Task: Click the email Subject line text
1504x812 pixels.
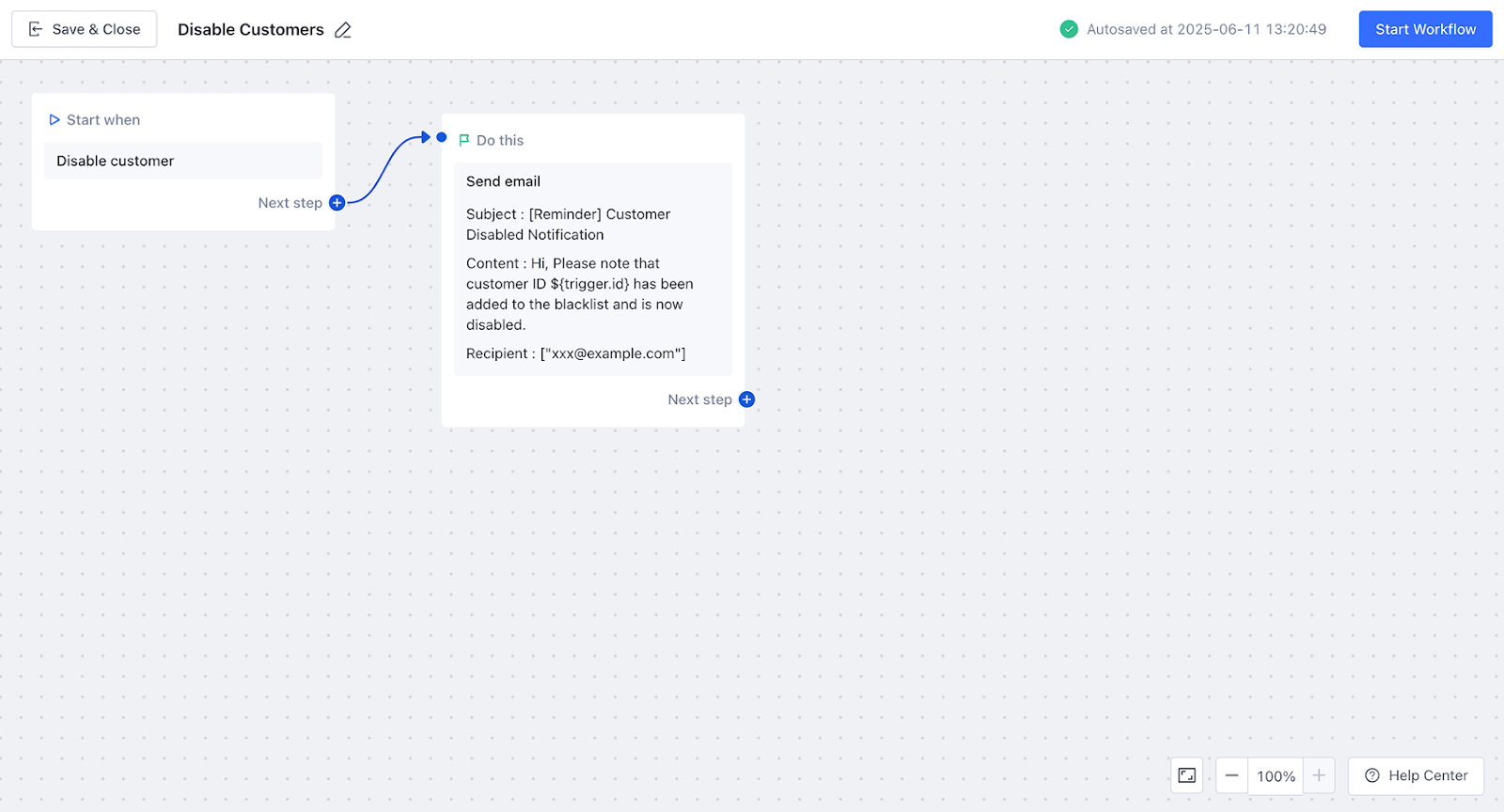Action: [568, 224]
